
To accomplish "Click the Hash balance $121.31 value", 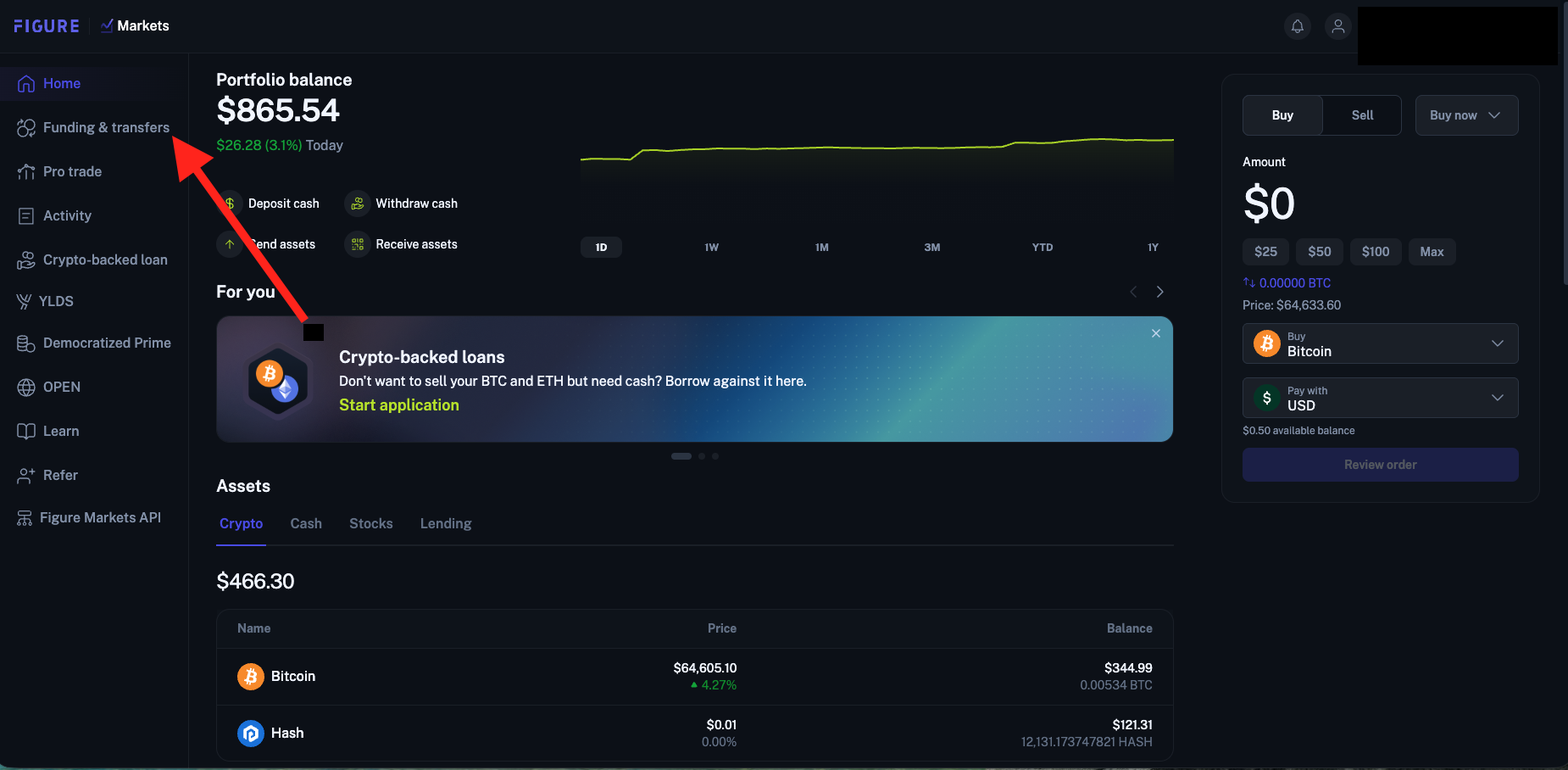I will pos(1132,725).
